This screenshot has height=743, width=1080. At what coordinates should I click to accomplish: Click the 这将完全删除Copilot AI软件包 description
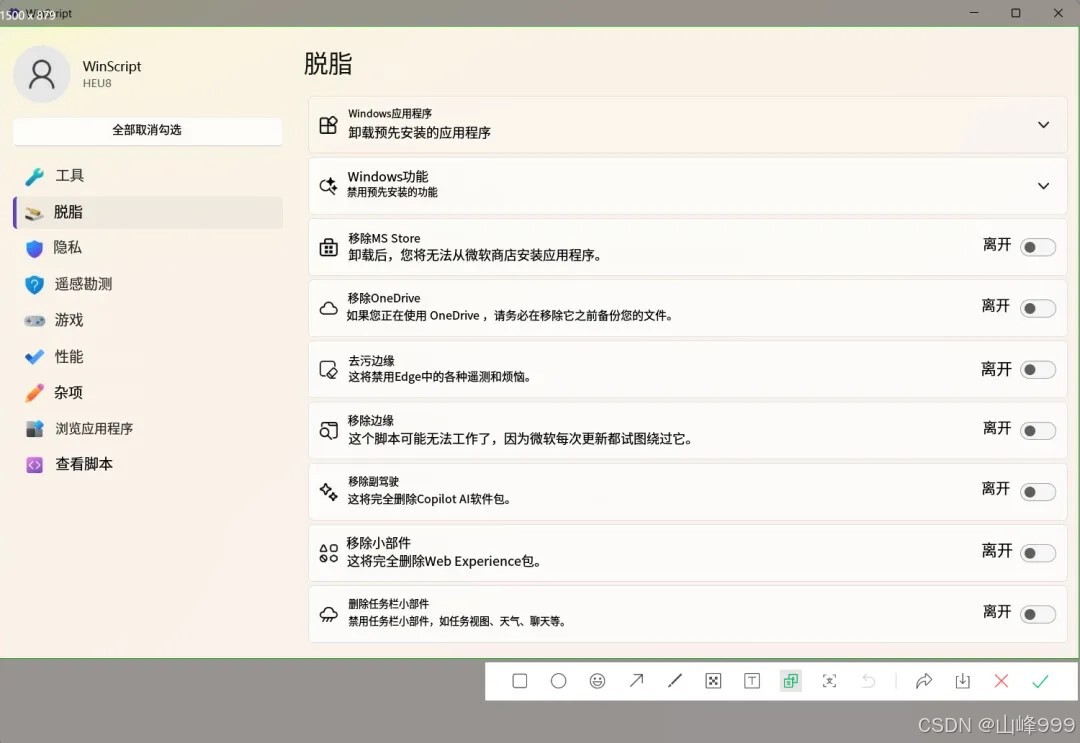[x=429, y=499]
